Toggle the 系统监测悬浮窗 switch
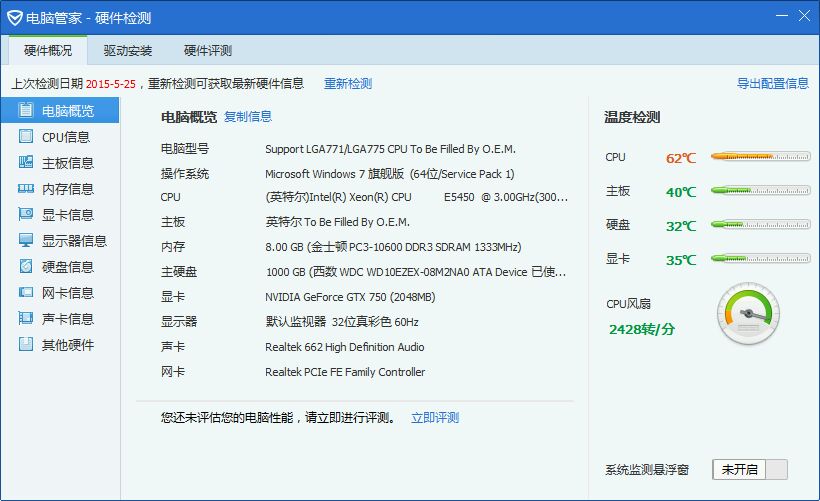The image size is (820, 501). [x=749, y=469]
